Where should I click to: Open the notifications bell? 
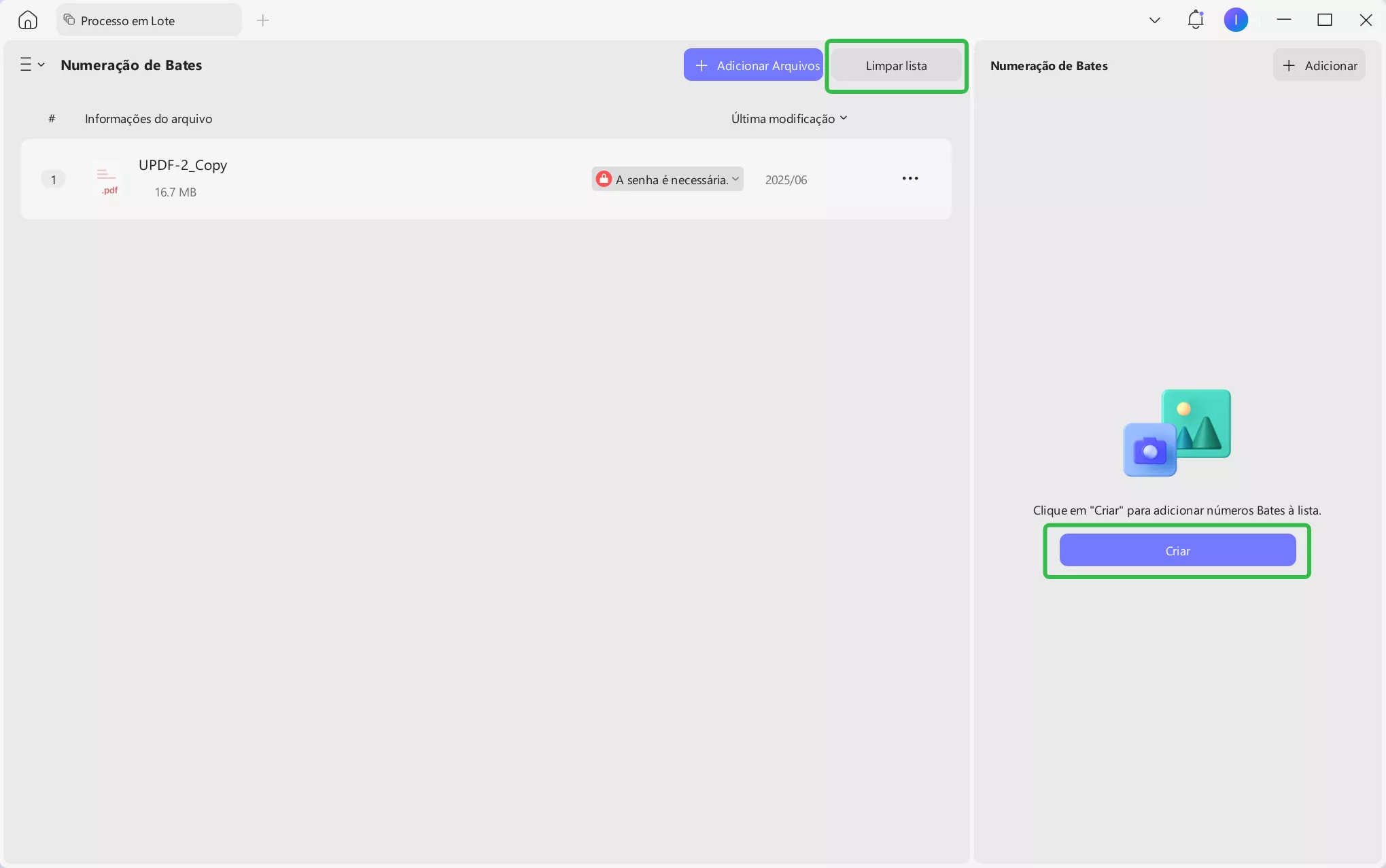point(1195,20)
